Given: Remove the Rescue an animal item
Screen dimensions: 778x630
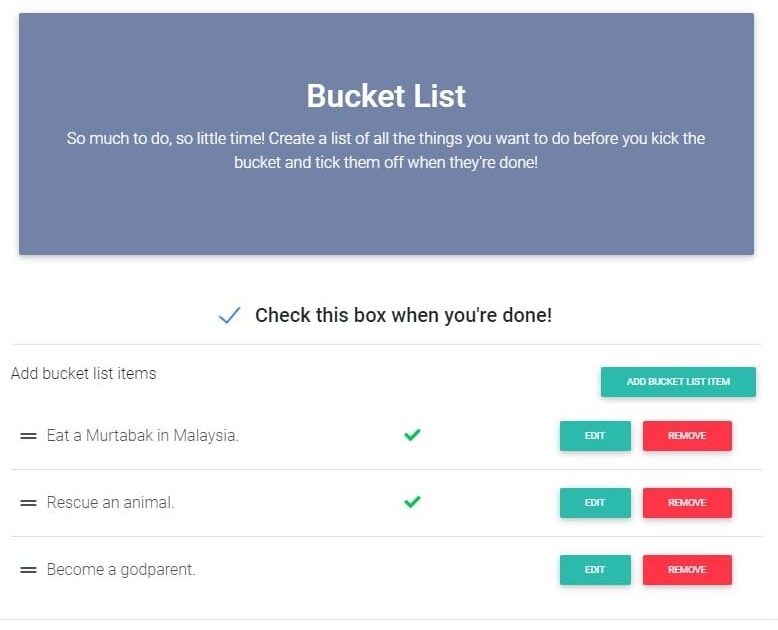Looking at the screenshot, I should (687, 503).
